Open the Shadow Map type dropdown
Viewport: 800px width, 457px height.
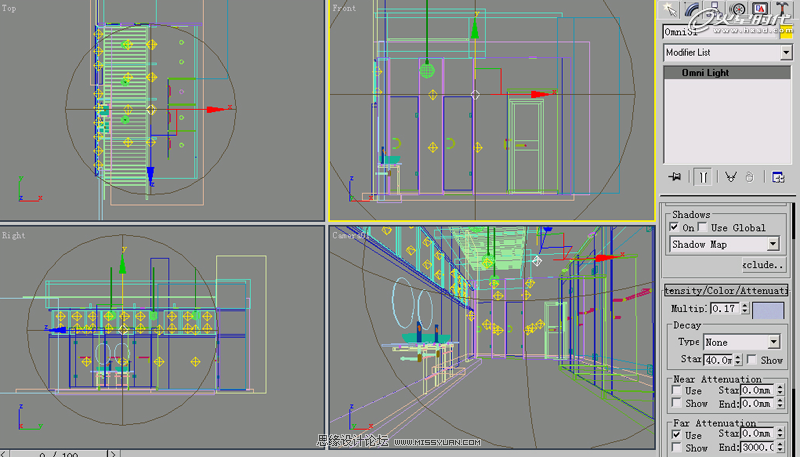pos(773,244)
